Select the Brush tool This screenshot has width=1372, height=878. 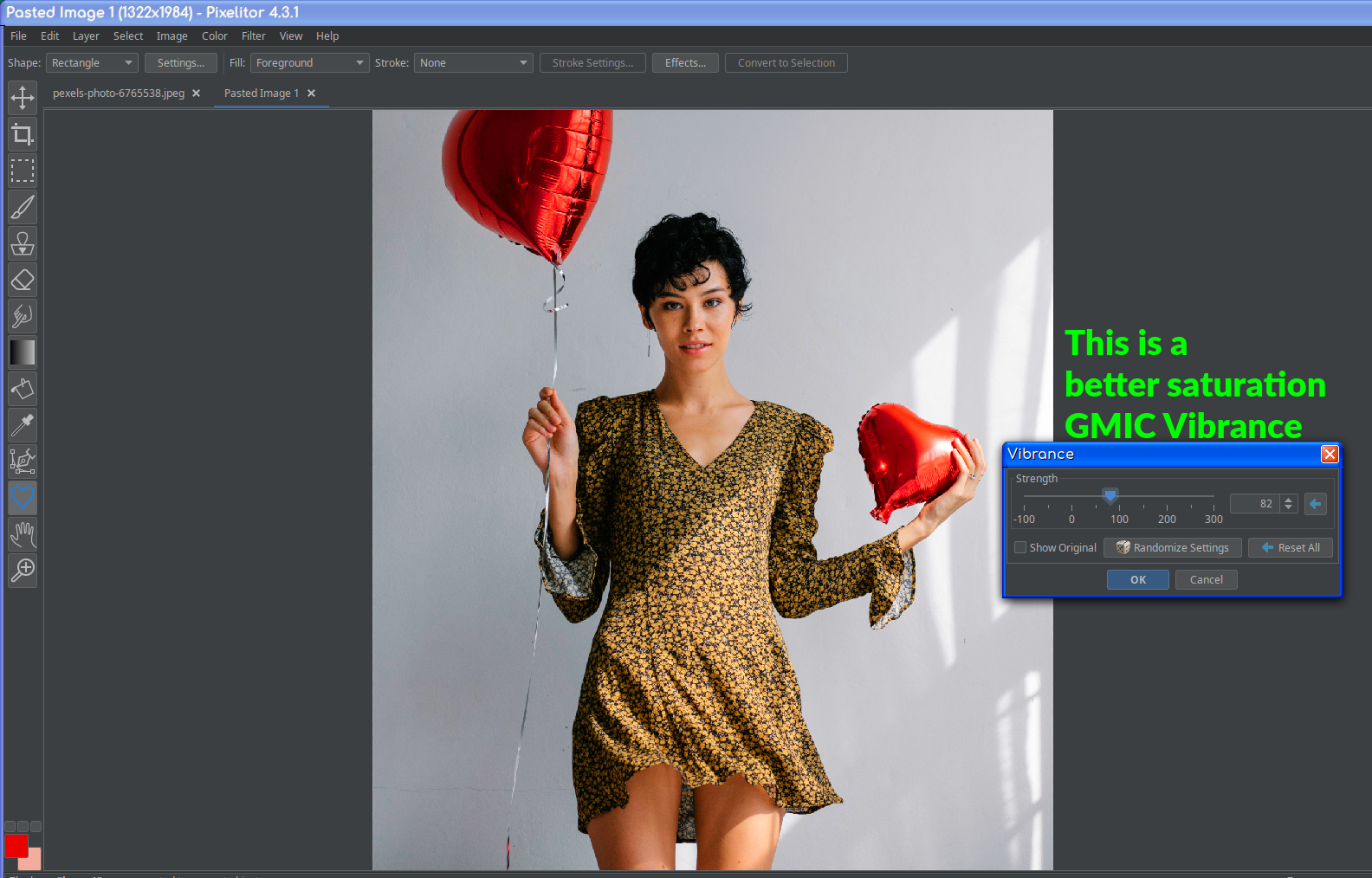point(23,207)
